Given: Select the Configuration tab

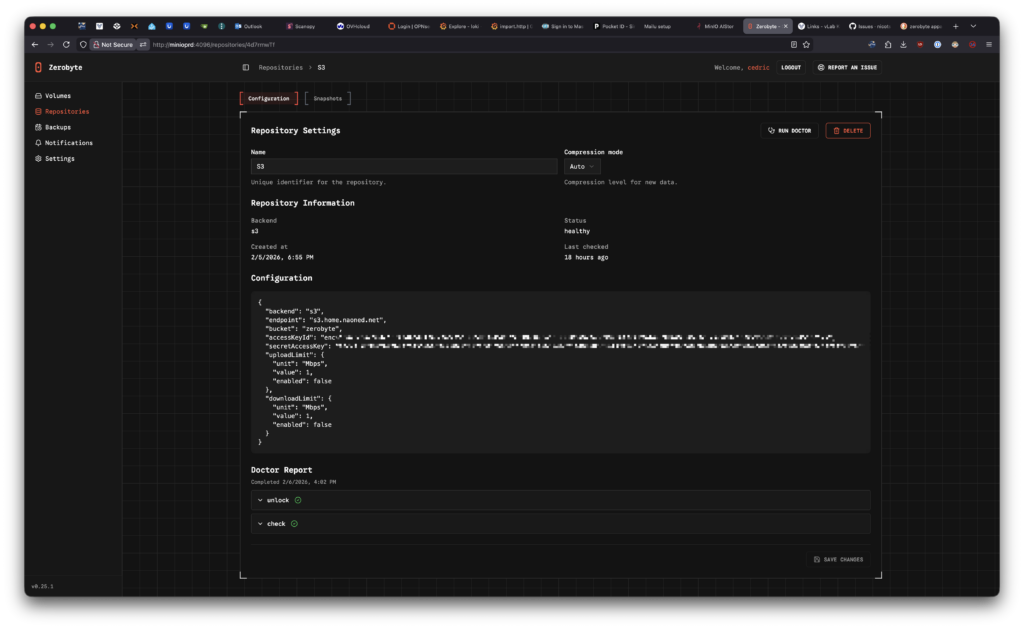Looking at the screenshot, I should coord(269,98).
